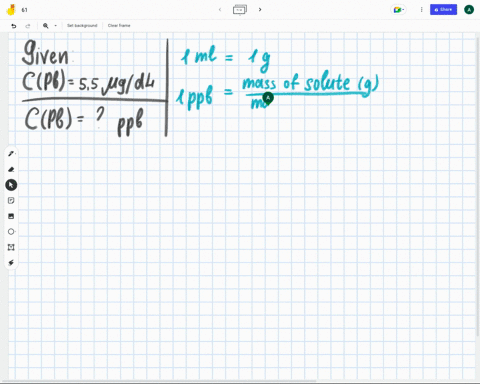Click the redo arrow
The height and width of the screenshot is (384, 480).
click(x=28, y=26)
